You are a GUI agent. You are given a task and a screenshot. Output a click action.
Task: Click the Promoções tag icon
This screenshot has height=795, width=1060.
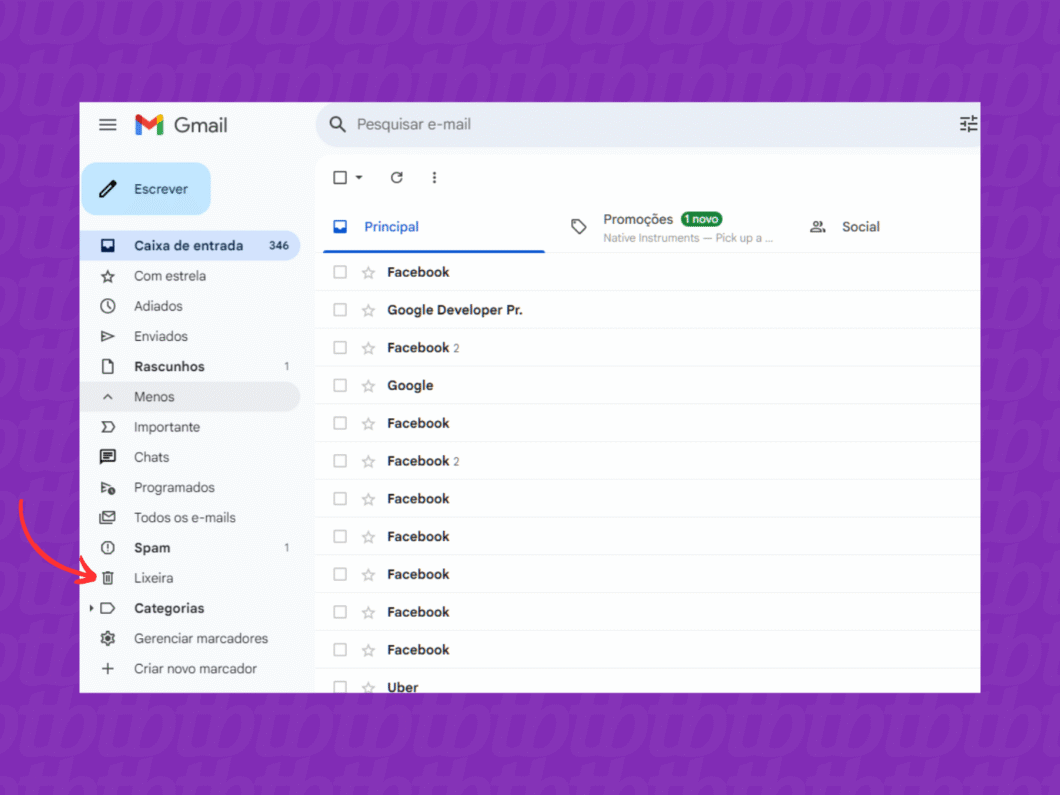tap(579, 226)
